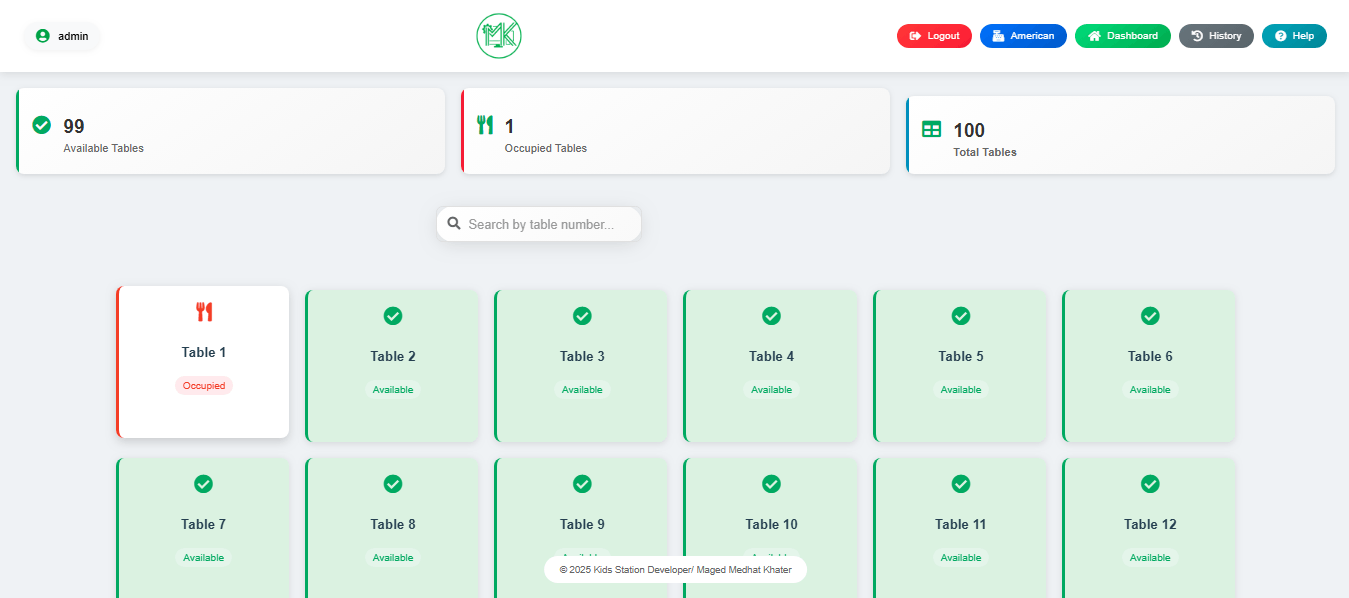Image resolution: width=1349 pixels, height=598 pixels.
Task: Click the magnifier icon in the search box
Action: pyautogui.click(x=454, y=224)
